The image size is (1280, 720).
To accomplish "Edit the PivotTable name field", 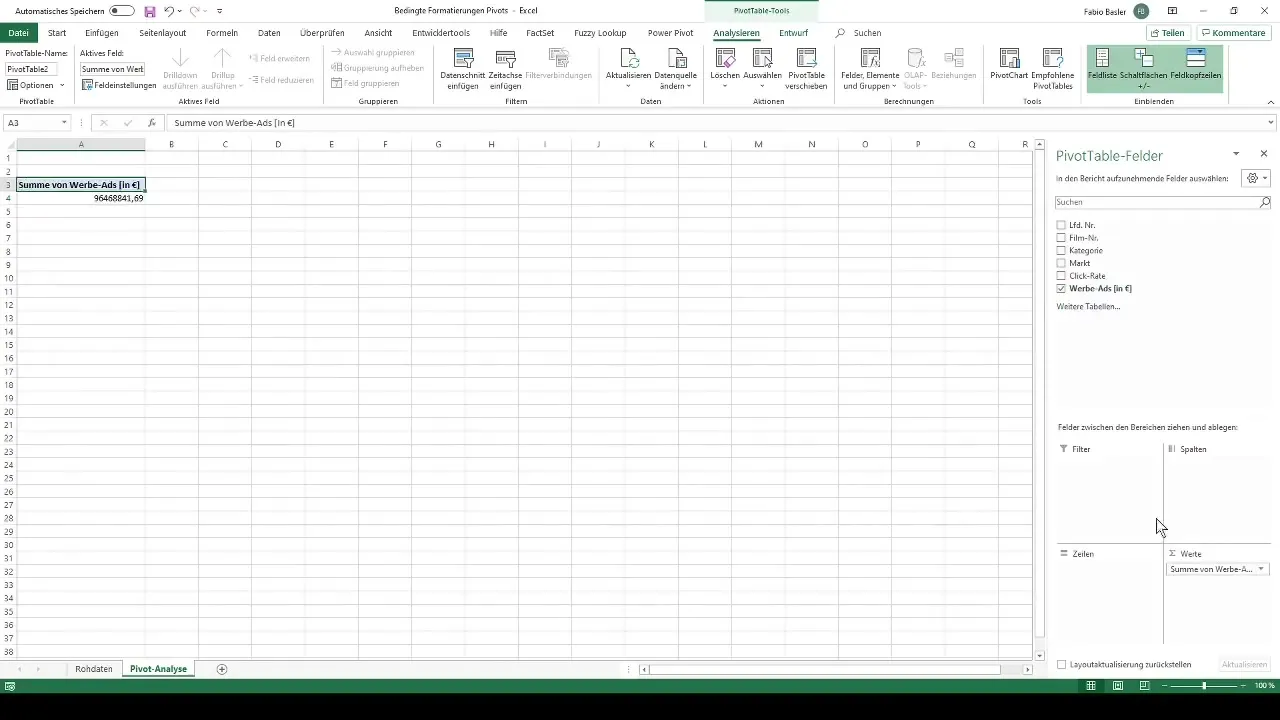I will (x=31, y=69).
